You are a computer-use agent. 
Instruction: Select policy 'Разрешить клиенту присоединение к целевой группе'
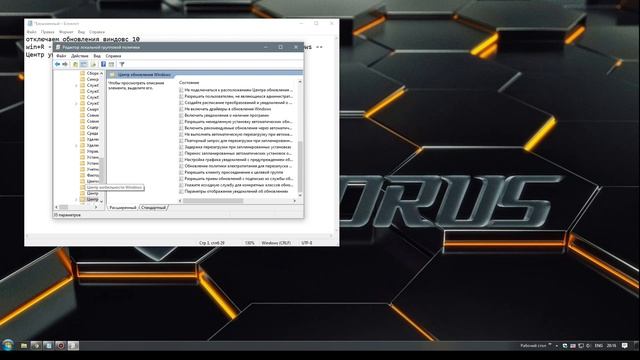[231, 172]
